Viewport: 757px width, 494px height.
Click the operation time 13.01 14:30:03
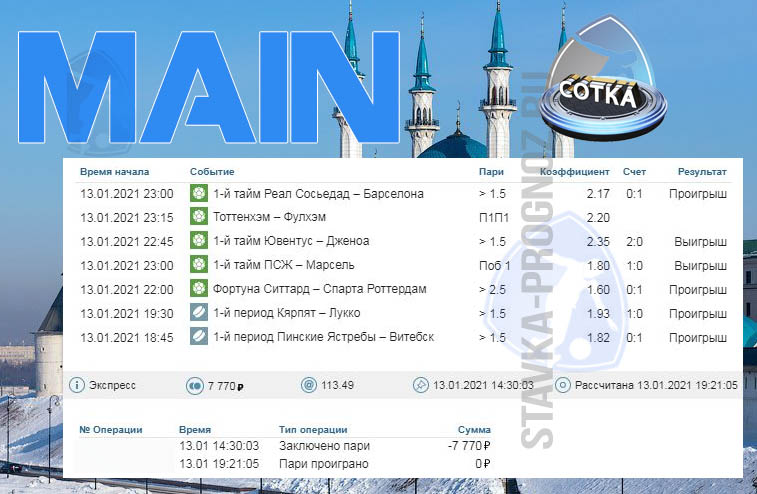219,446
